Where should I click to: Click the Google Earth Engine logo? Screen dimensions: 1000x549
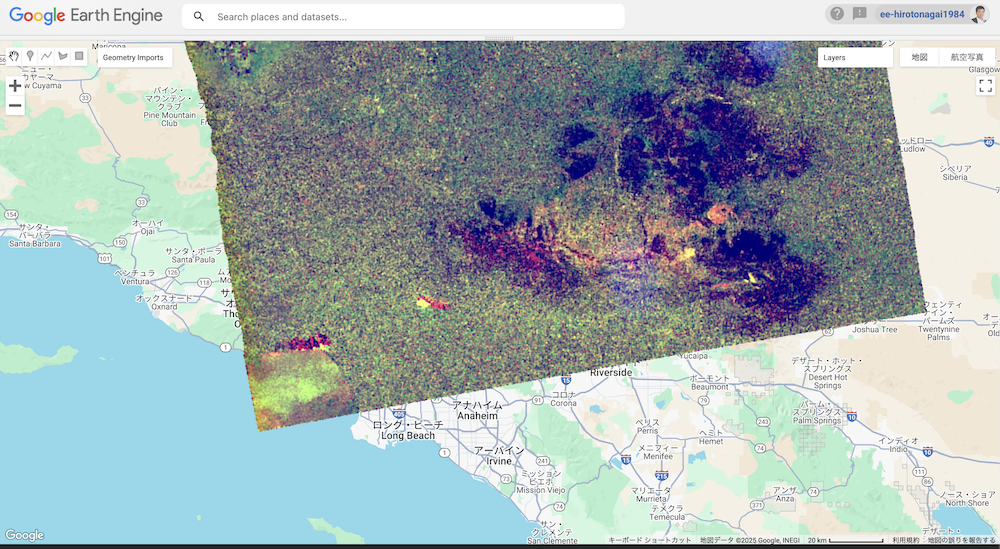86,16
